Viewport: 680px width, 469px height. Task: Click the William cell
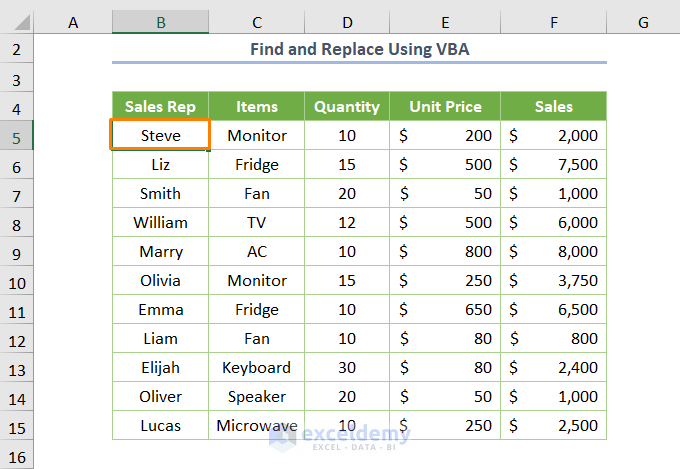(160, 222)
